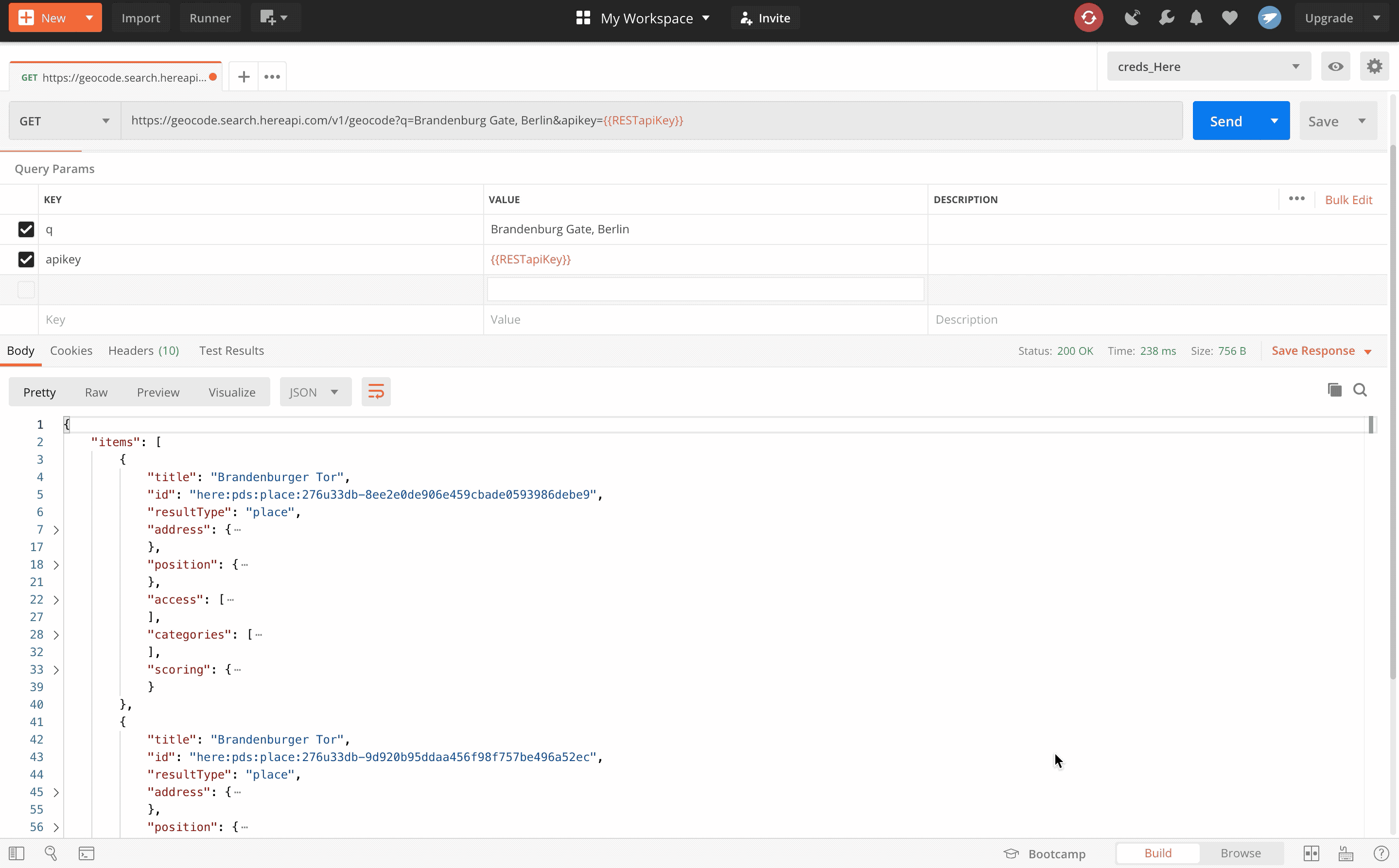Switch to Raw view
Screen dimensions: 1399x868
pyautogui.click(x=96, y=392)
